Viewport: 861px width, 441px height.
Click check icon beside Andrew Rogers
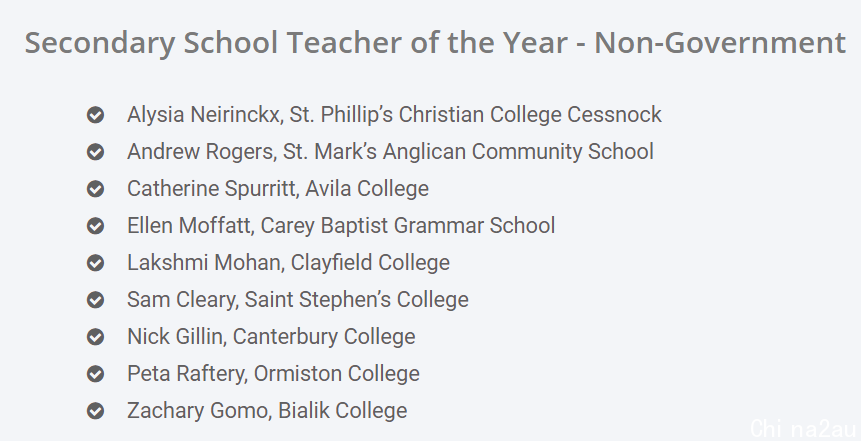(x=96, y=152)
